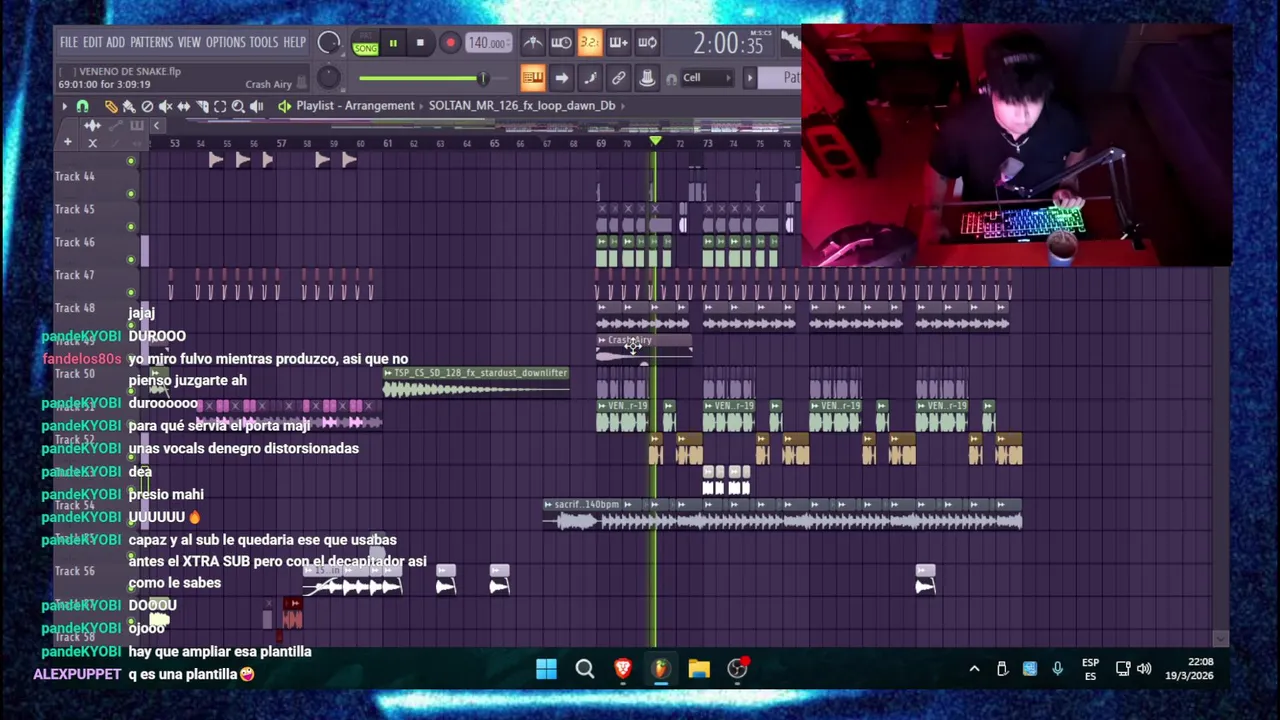Expand the arrow after the clip name breadcrumb
The width and height of the screenshot is (1280, 720).
pos(622,105)
